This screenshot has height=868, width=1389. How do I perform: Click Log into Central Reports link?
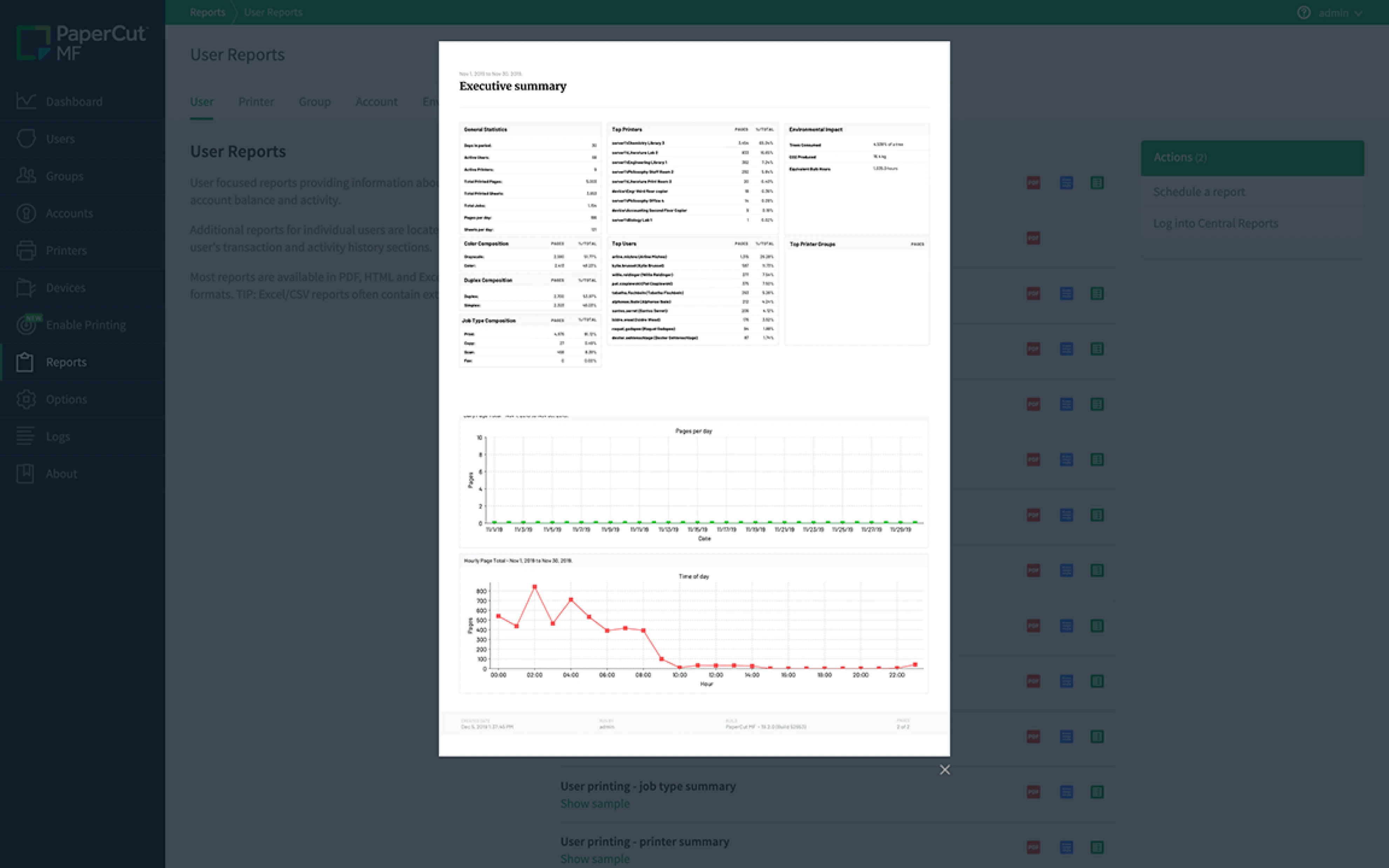[1215, 223]
